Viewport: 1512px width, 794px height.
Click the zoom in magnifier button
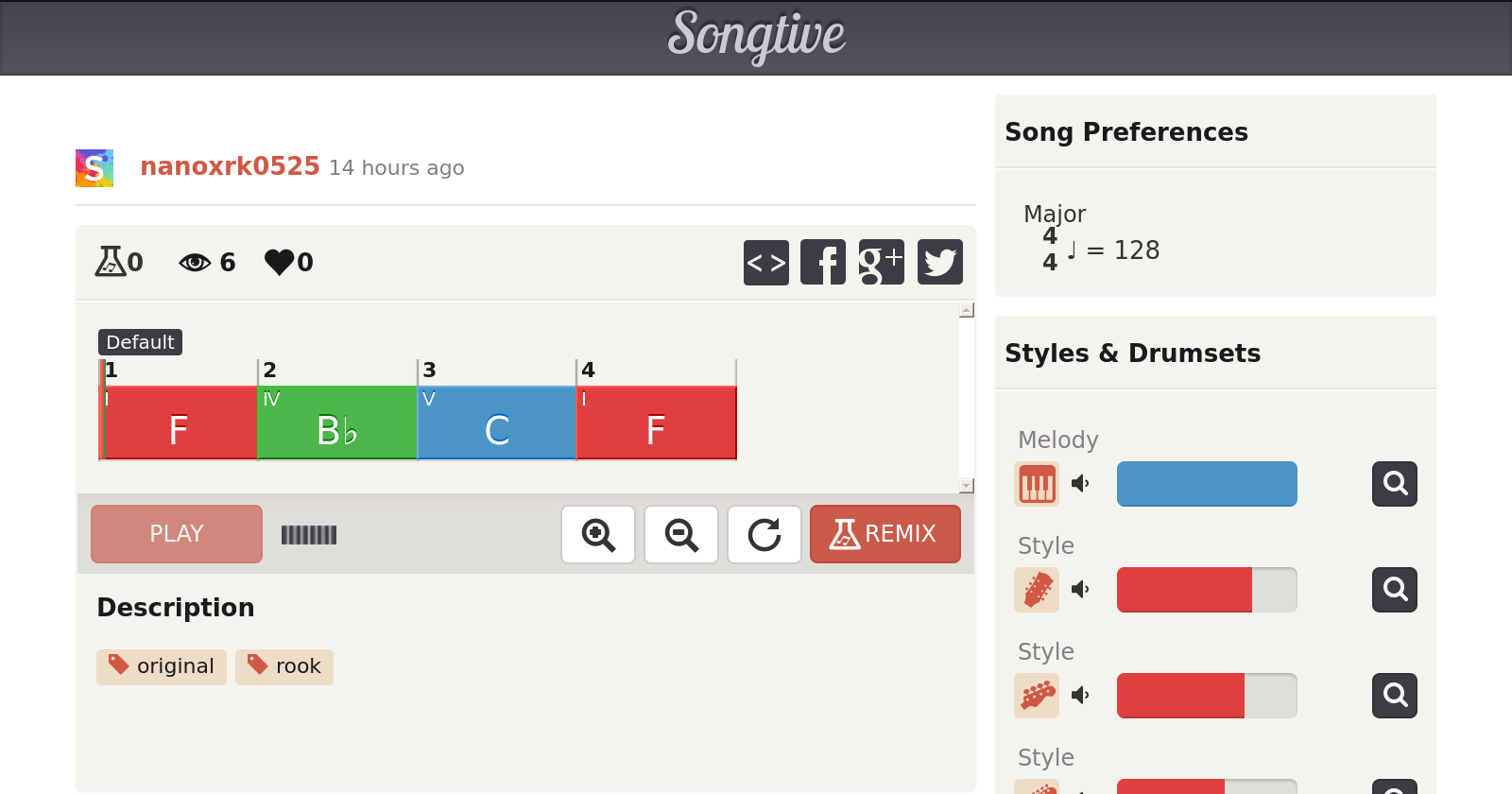pyautogui.click(x=598, y=534)
